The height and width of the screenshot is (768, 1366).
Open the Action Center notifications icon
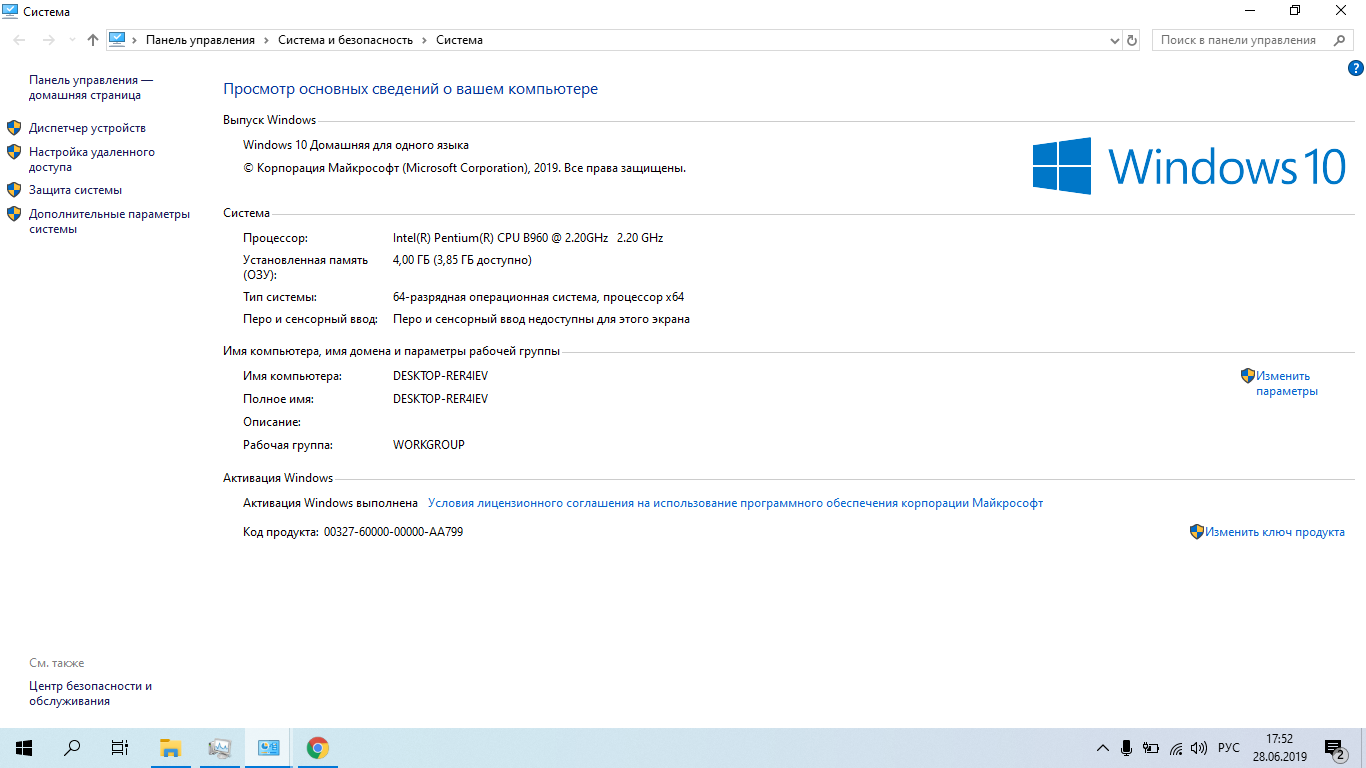tap(1334, 748)
